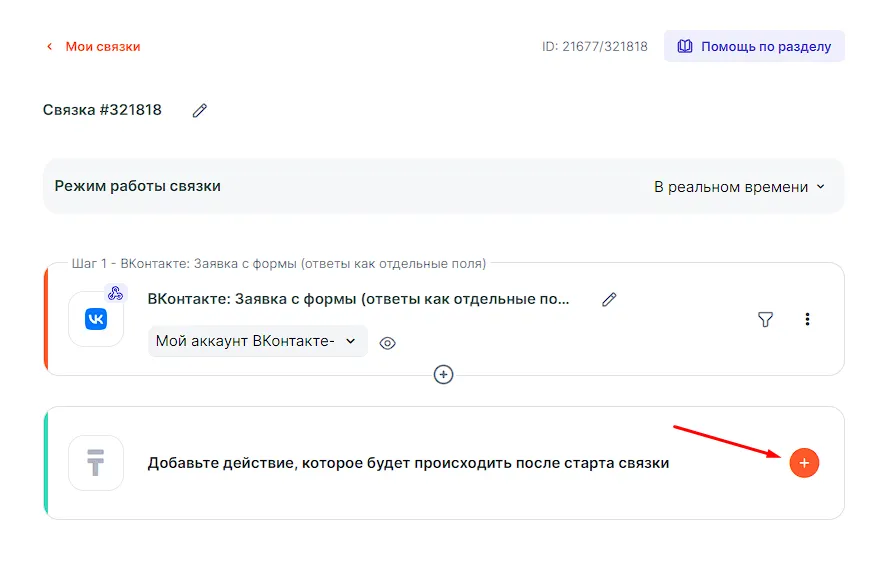Click the gray placeholder action icon
The width and height of the screenshot is (885, 584).
point(96,463)
